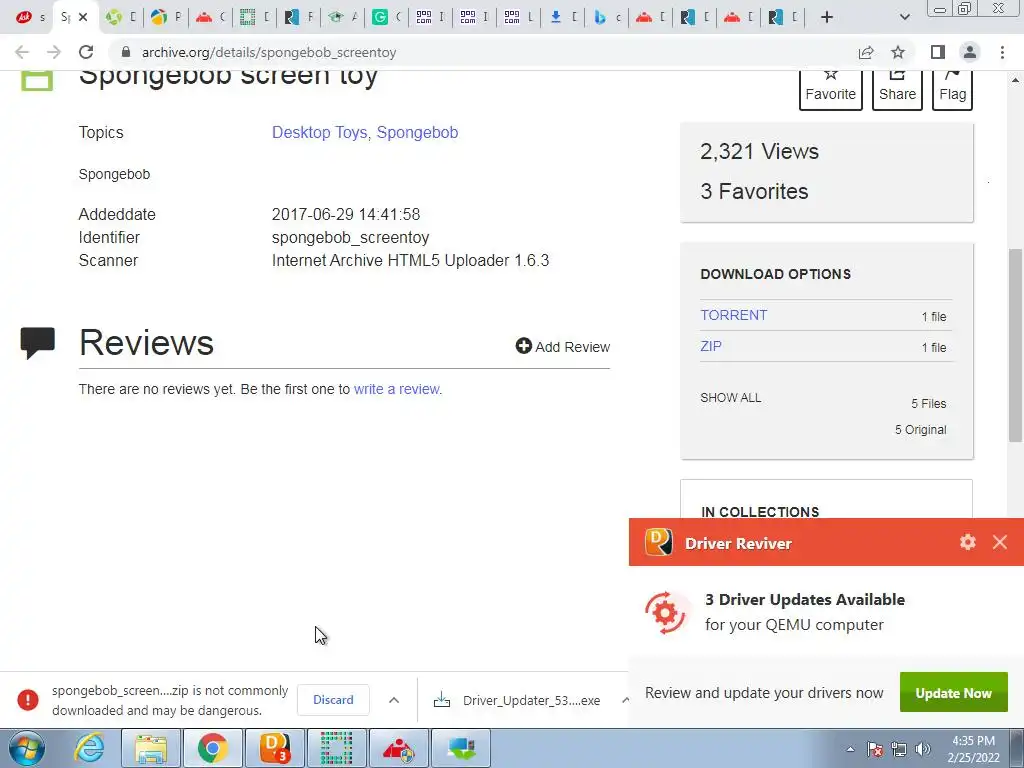Viewport: 1024px width, 768px height.
Task: Click Add Review with the plus icon
Action: point(562,347)
